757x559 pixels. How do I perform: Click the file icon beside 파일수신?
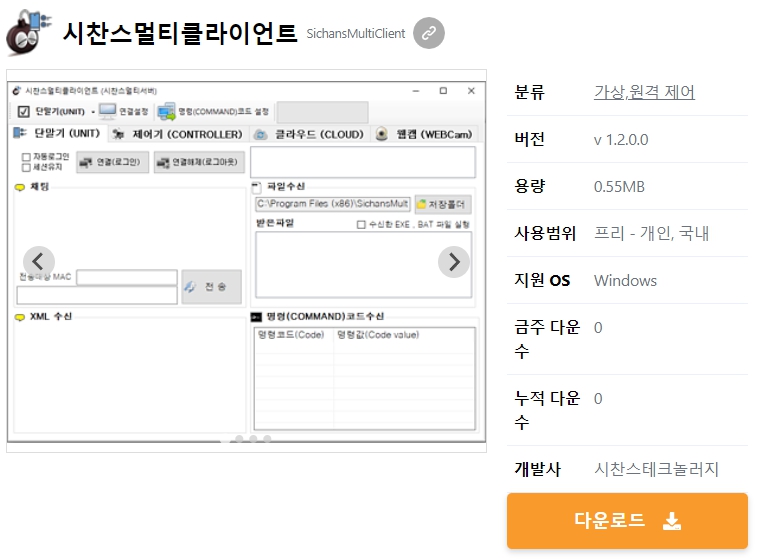tap(256, 187)
